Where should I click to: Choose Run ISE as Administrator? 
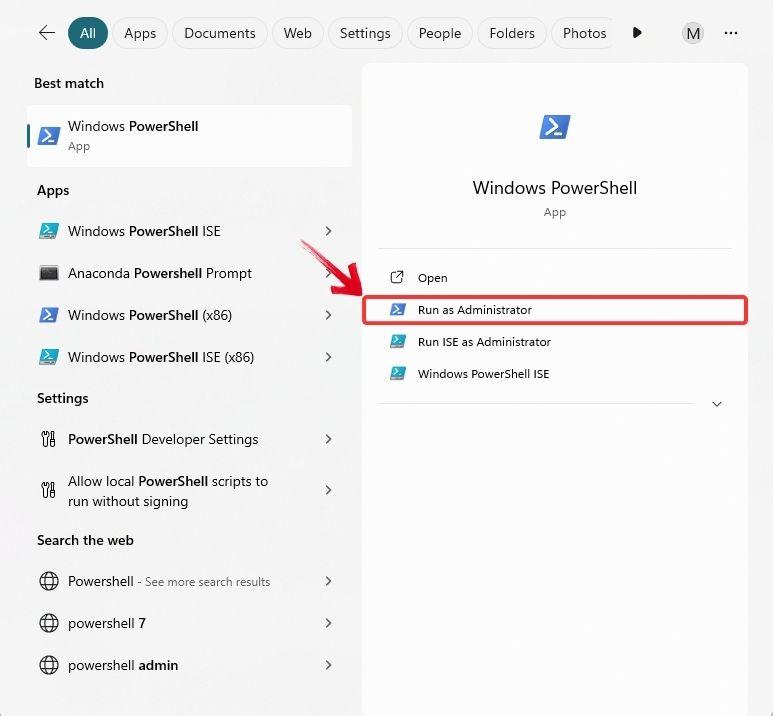tap(555, 341)
